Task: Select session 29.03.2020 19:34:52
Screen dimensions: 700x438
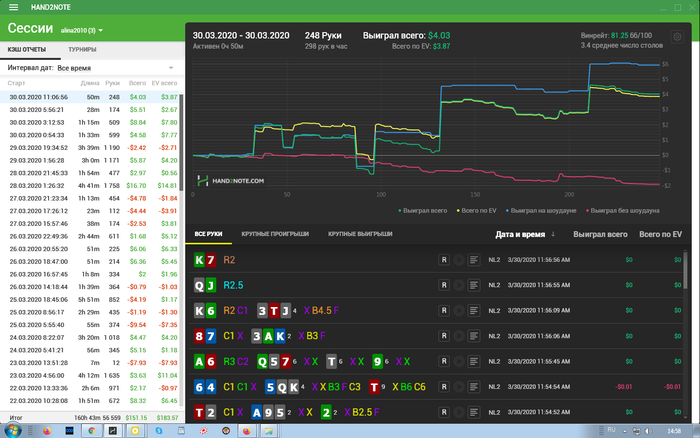Action: [x=91, y=147]
